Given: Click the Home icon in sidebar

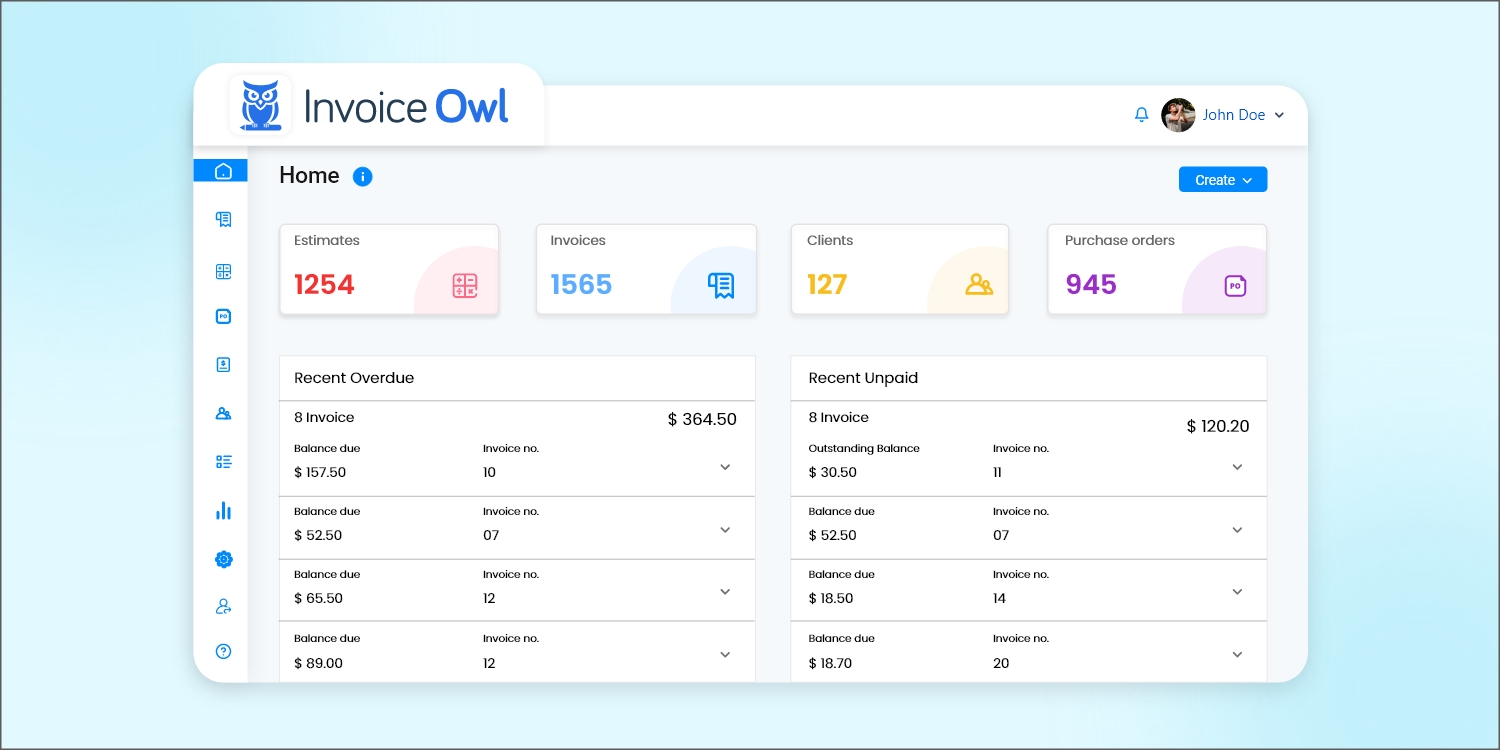Looking at the screenshot, I should pos(223,171).
